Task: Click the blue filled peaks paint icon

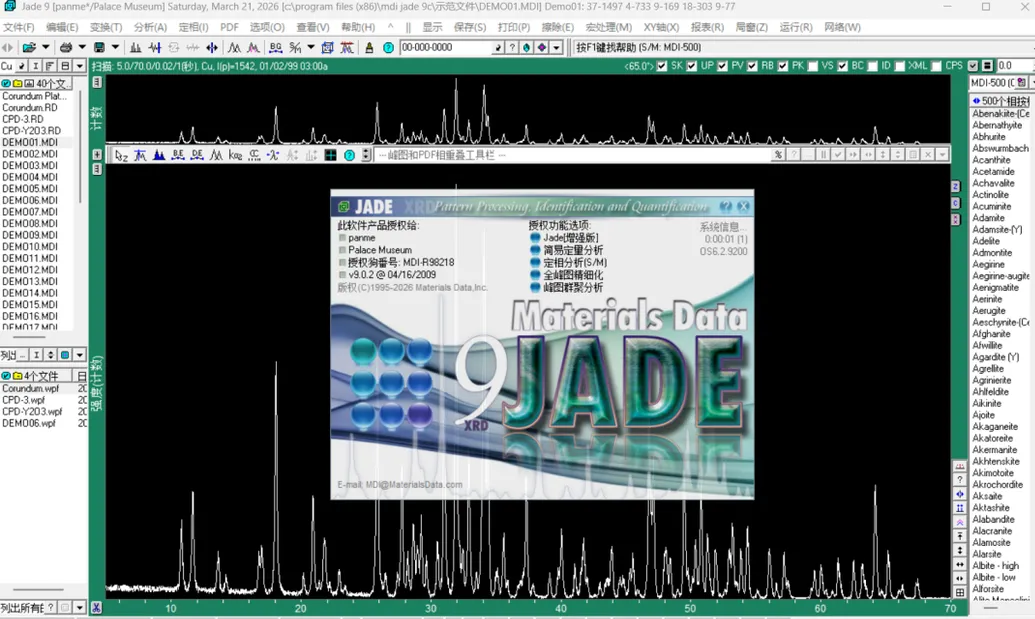Action: pyautogui.click(x=159, y=155)
